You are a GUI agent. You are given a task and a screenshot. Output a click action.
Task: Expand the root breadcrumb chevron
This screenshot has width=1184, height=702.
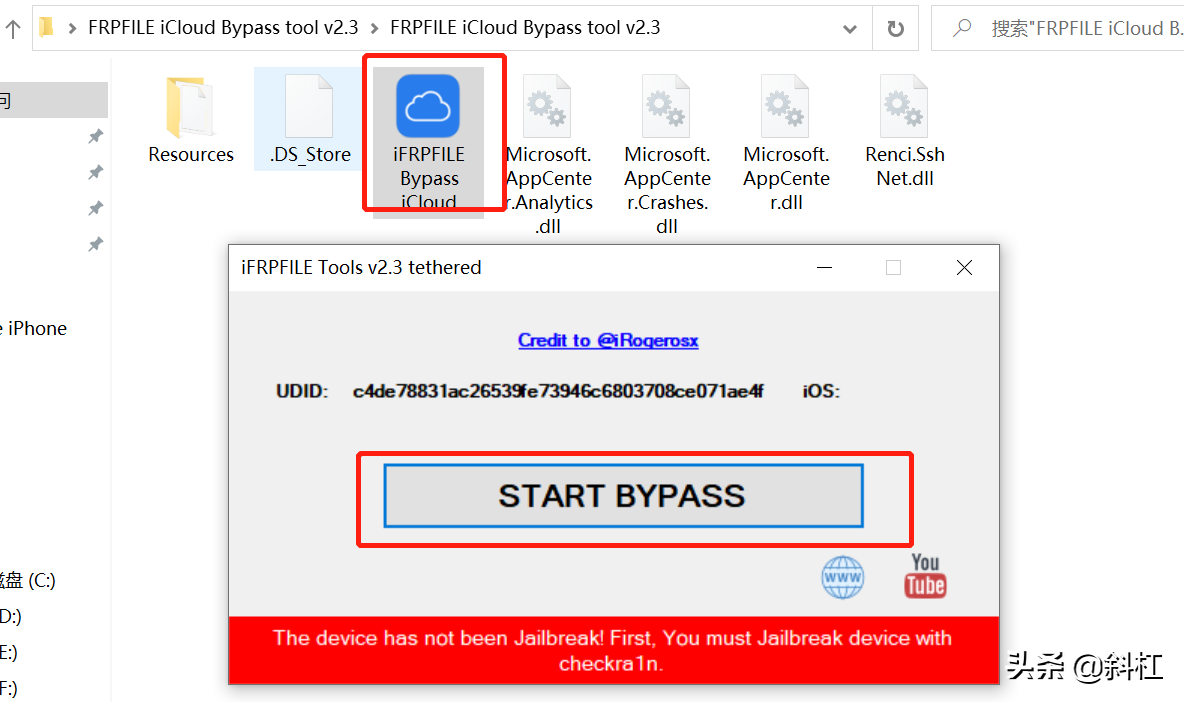72,29
